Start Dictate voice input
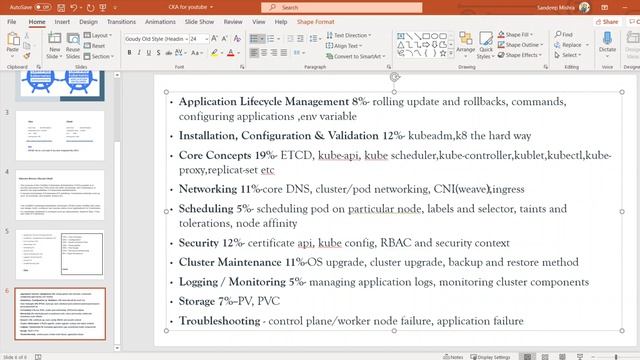Screen dimensions: 640x360 coord(607,44)
